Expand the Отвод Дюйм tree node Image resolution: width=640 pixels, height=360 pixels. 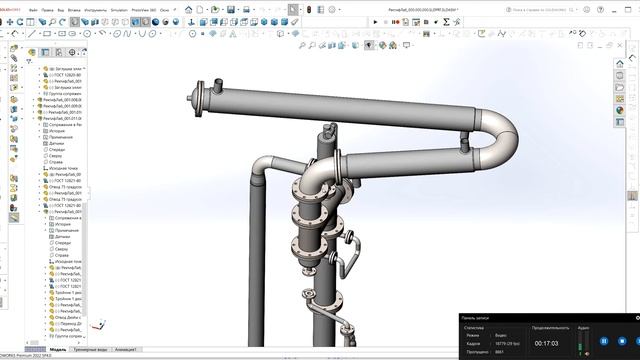[46, 317]
